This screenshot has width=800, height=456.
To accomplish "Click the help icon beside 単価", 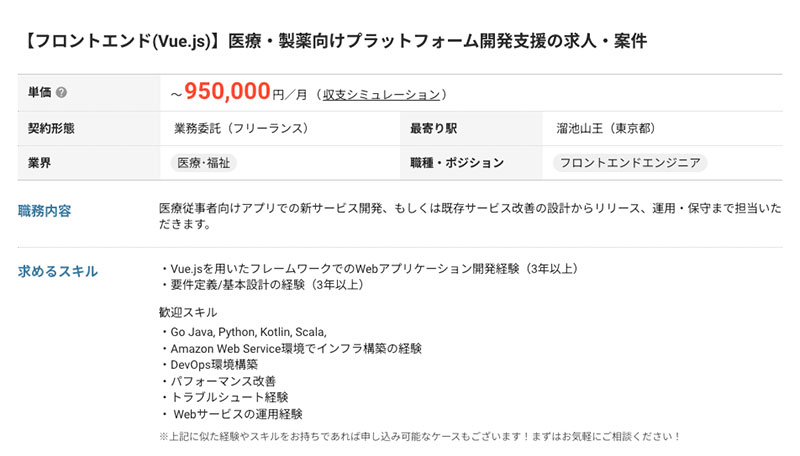I will (62, 93).
